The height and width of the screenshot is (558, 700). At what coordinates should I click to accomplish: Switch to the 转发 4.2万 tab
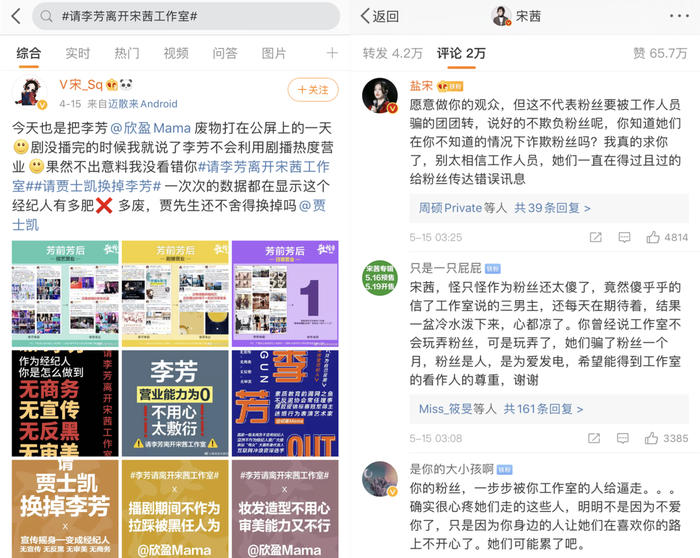pos(392,53)
